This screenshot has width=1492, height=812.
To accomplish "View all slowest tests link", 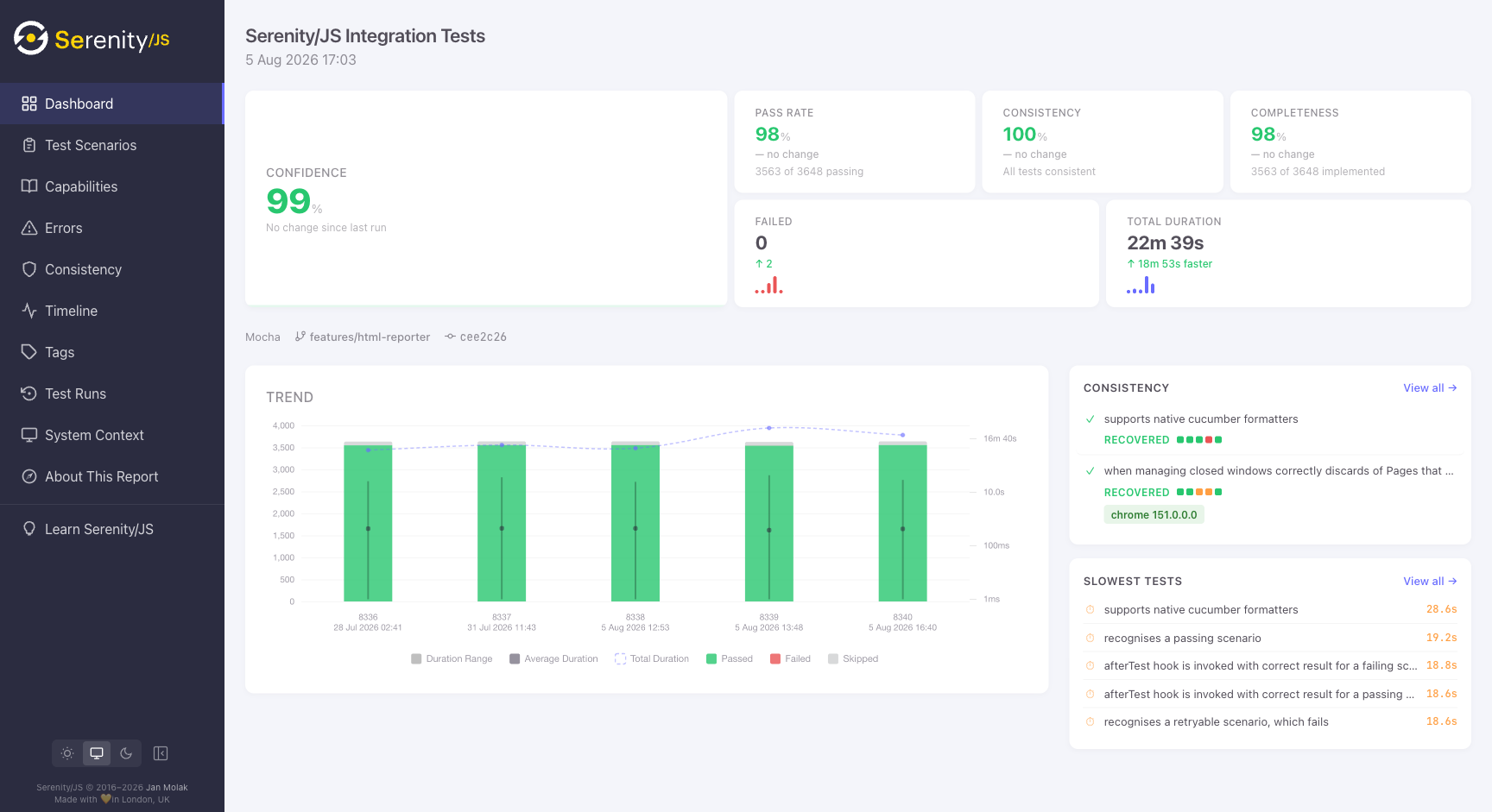I will point(1430,582).
